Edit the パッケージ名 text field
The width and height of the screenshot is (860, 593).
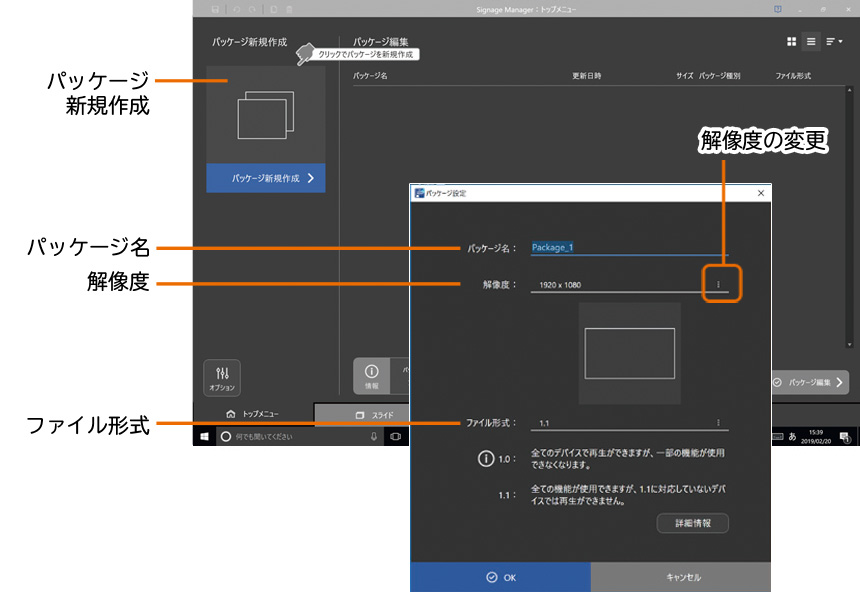click(x=628, y=248)
